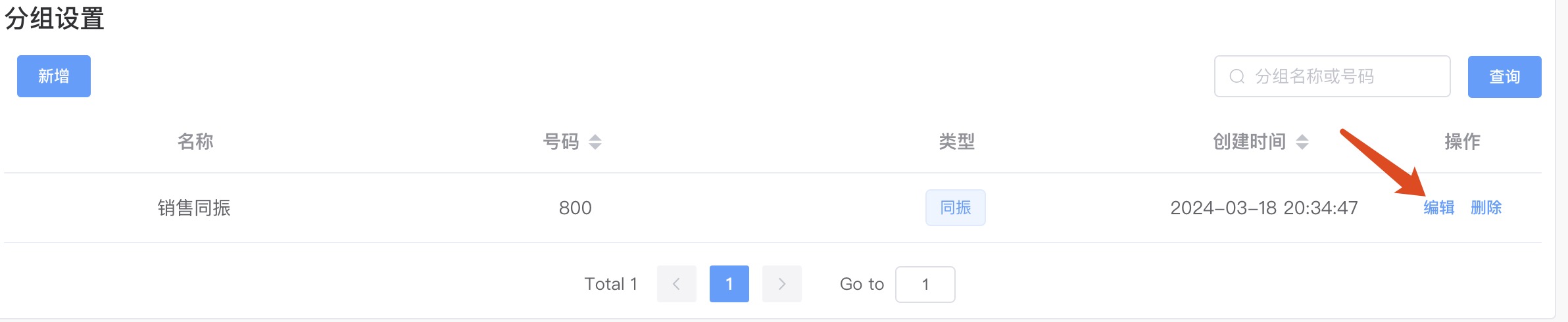Click 删除 on the 销售同振 row
This screenshot has height=322, width=1568.
click(1486, 208)
